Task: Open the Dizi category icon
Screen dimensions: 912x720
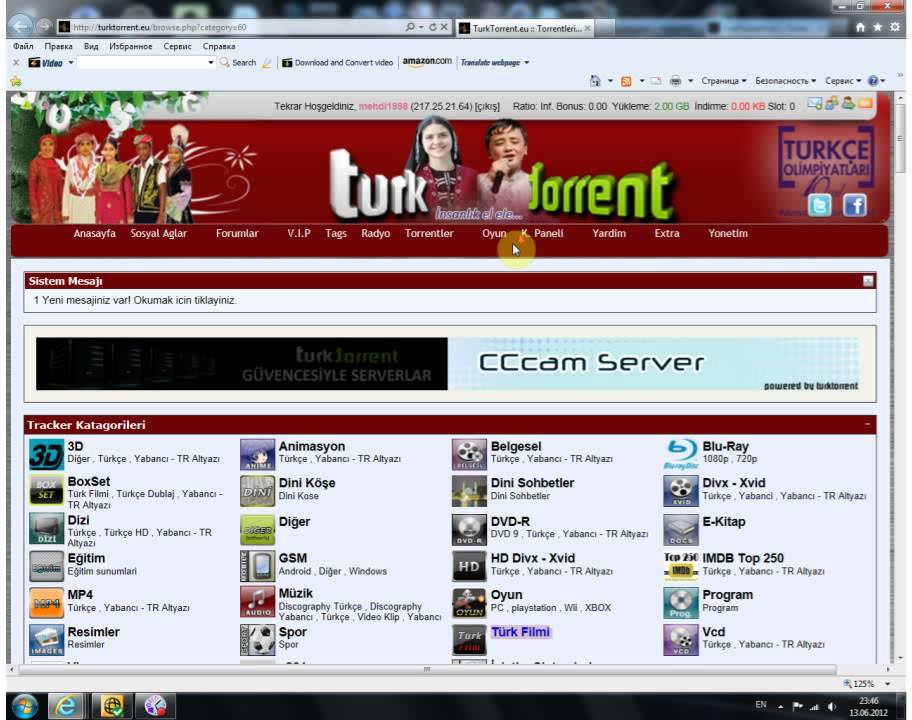Action: pos(47,529)
